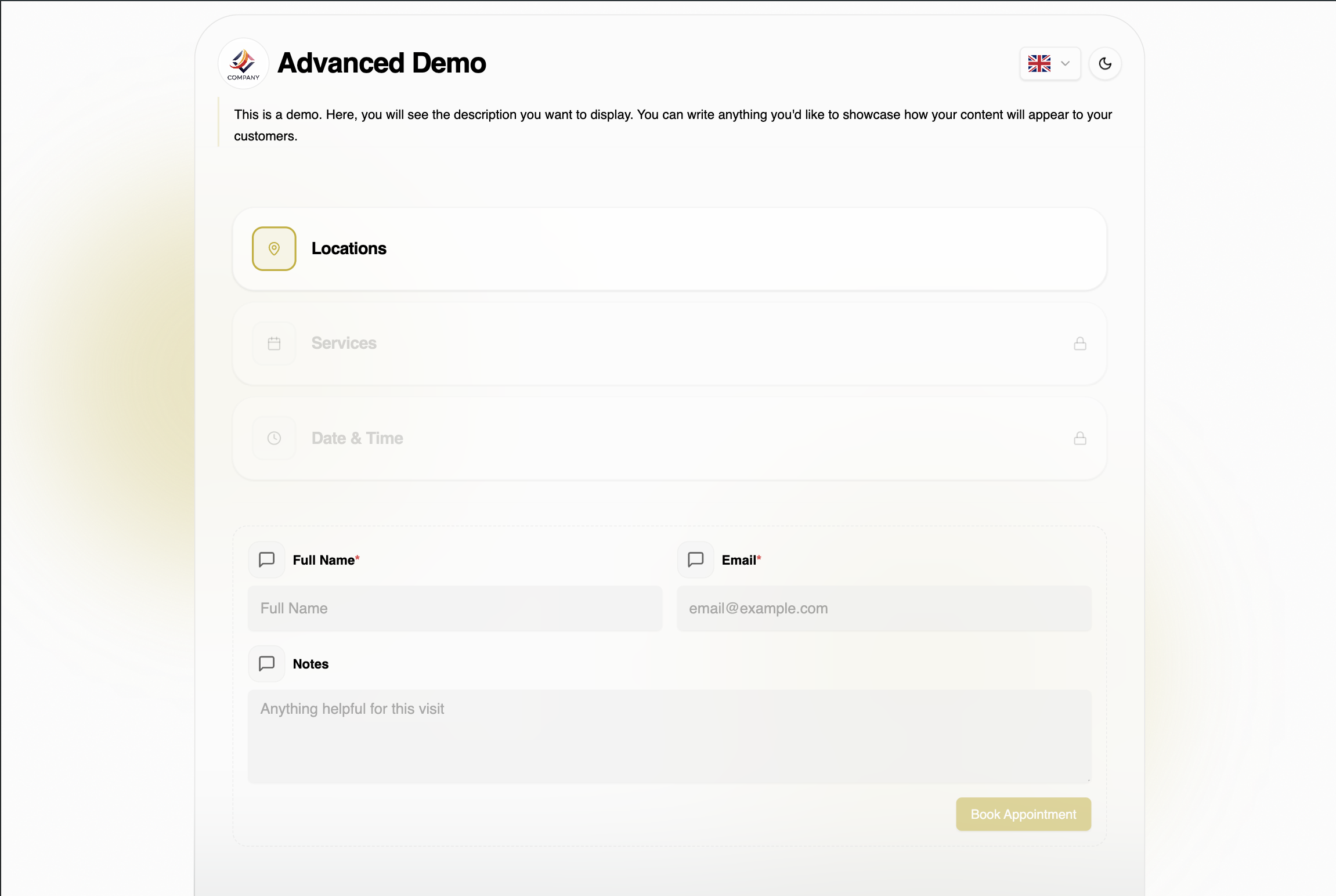Click the Full Name field label
This screenshot has height=896, width=1336.
326,560
